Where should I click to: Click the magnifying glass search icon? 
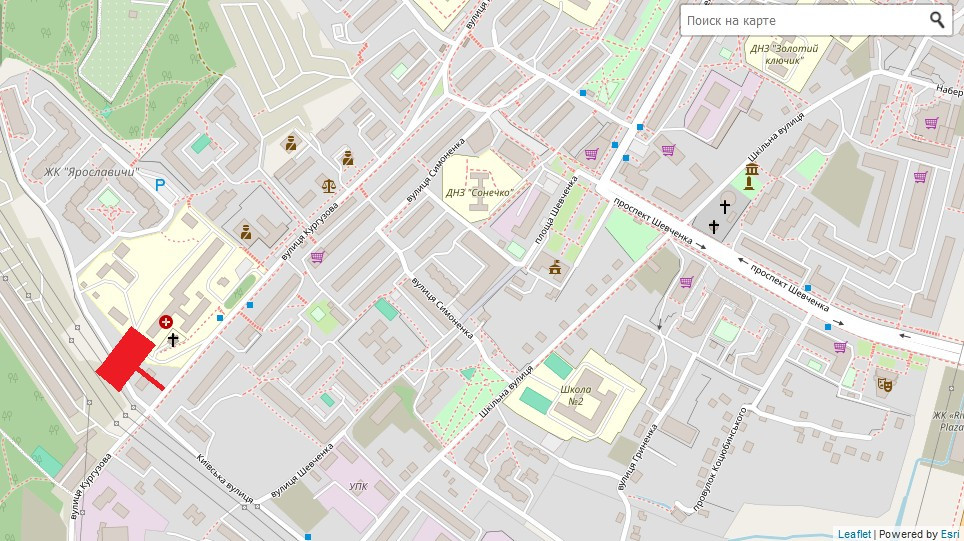pos(937,20)
